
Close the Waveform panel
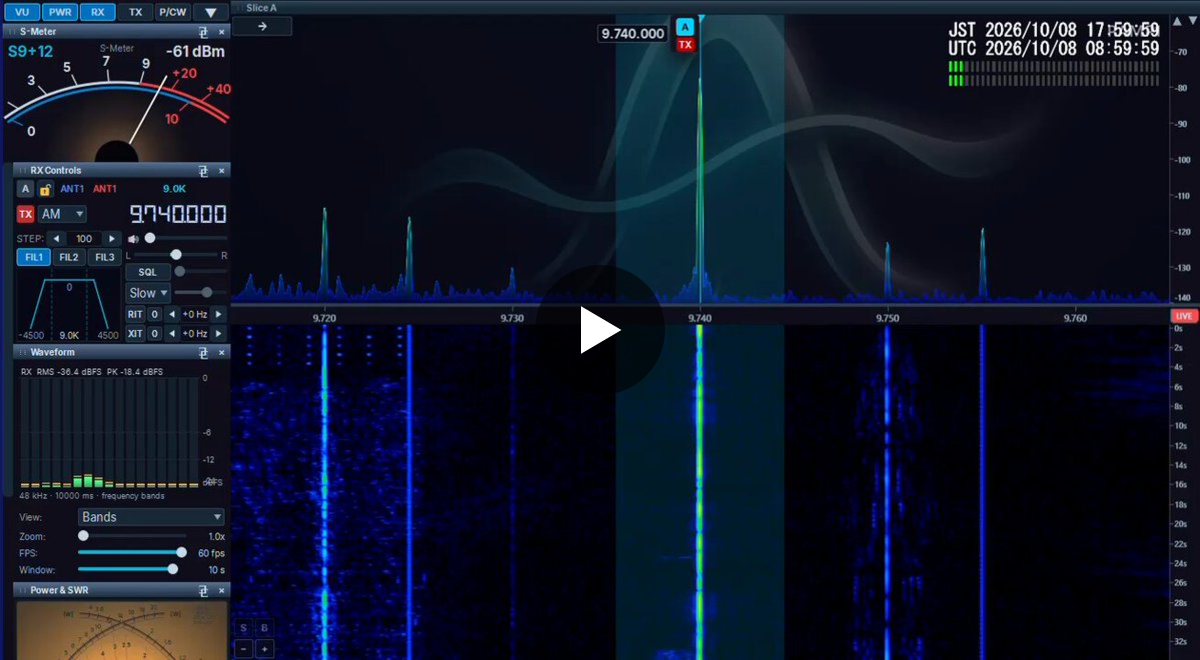tap(222, 352)
